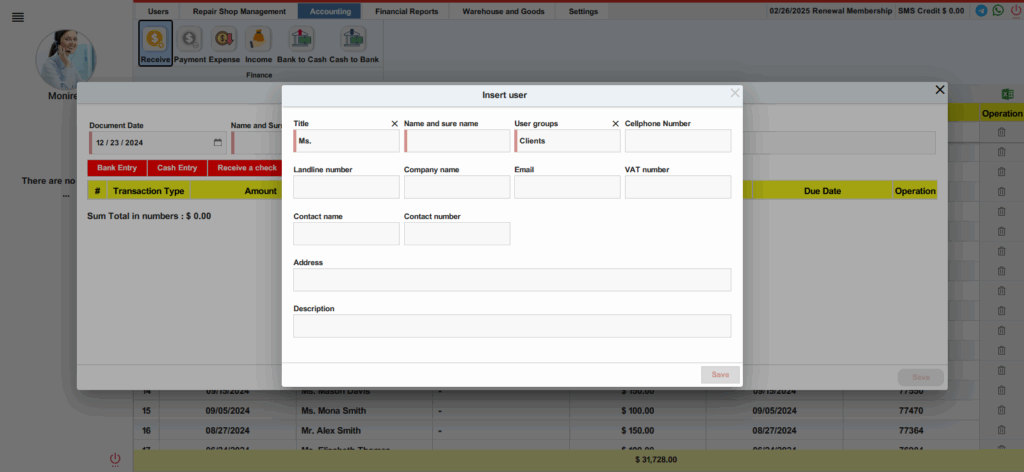Click Save in the receive document window
The width and height of the screenshot is (1024, 472).
click(920, 377)
